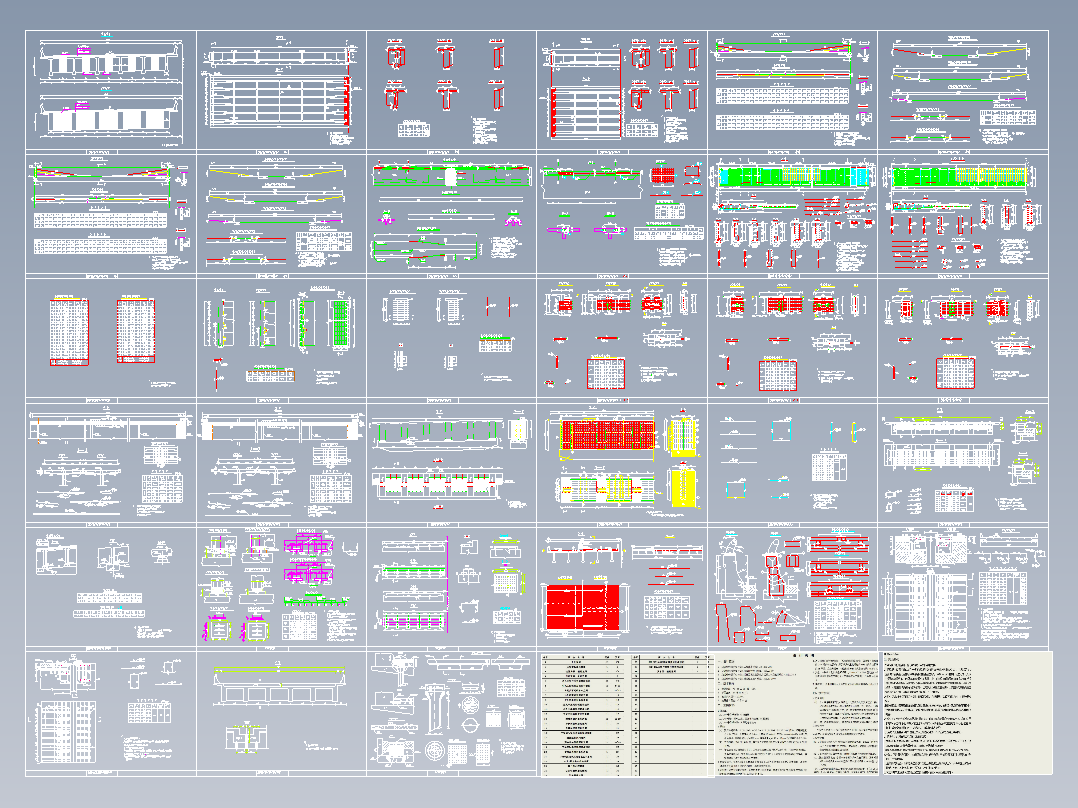Select the green beam sheet with cyan end
The image size is (1078, 808).
[x=792, y=215]
